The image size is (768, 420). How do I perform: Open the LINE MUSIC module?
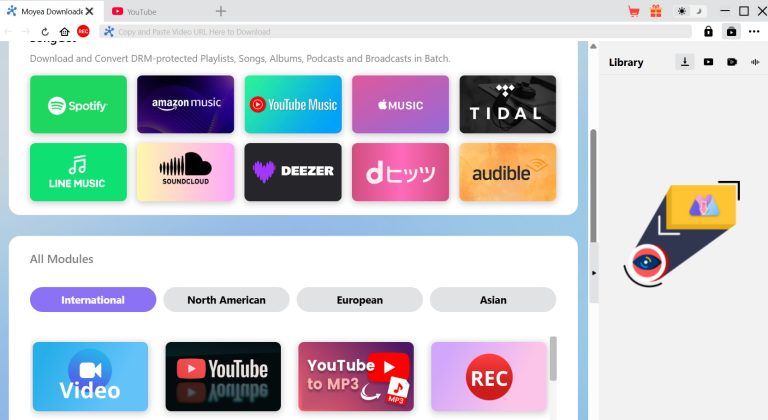[78, 172]
